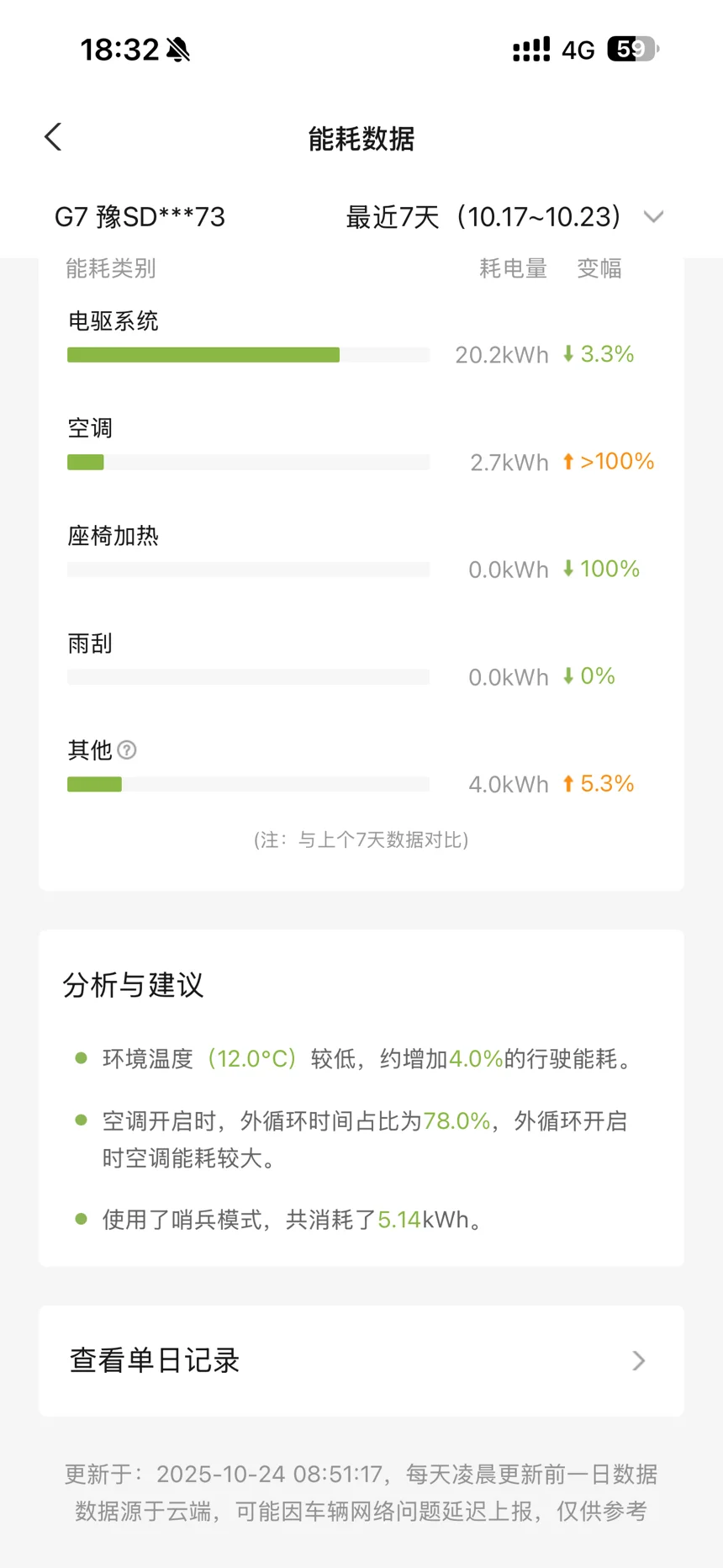Tap the 电驱系统 energy progress bar

[x=248, y=355]
